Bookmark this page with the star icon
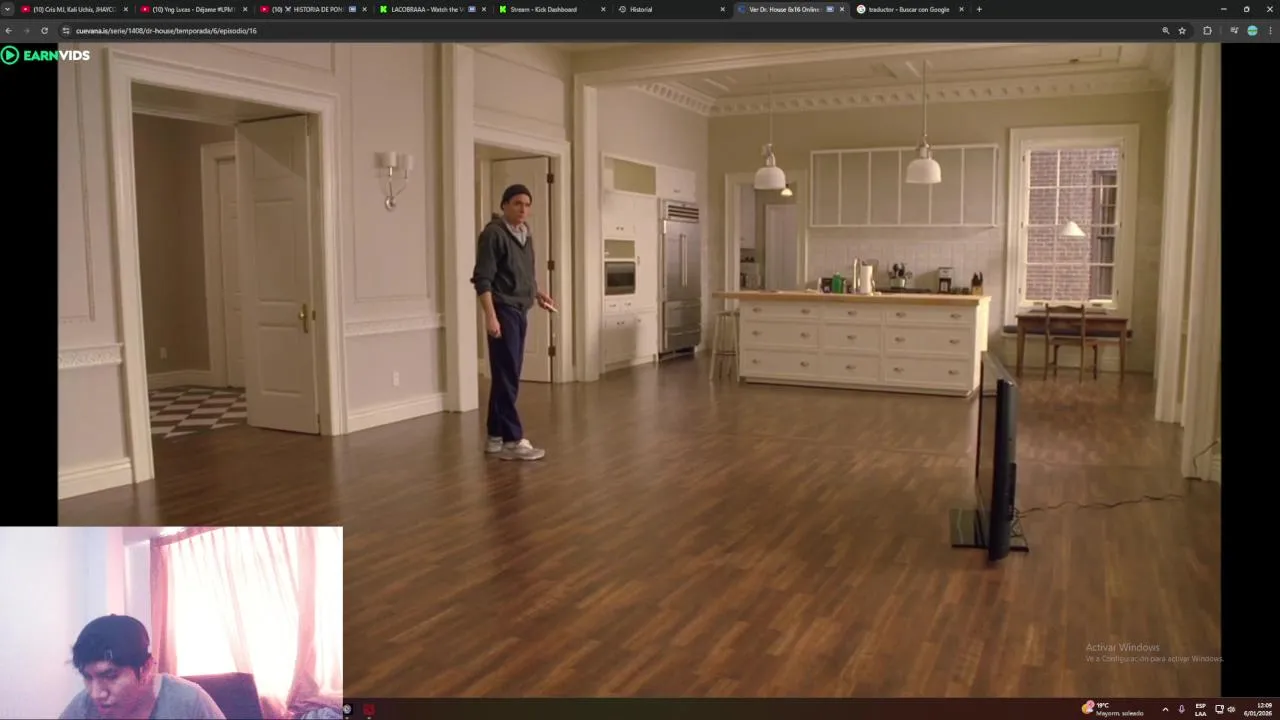 1182,31
